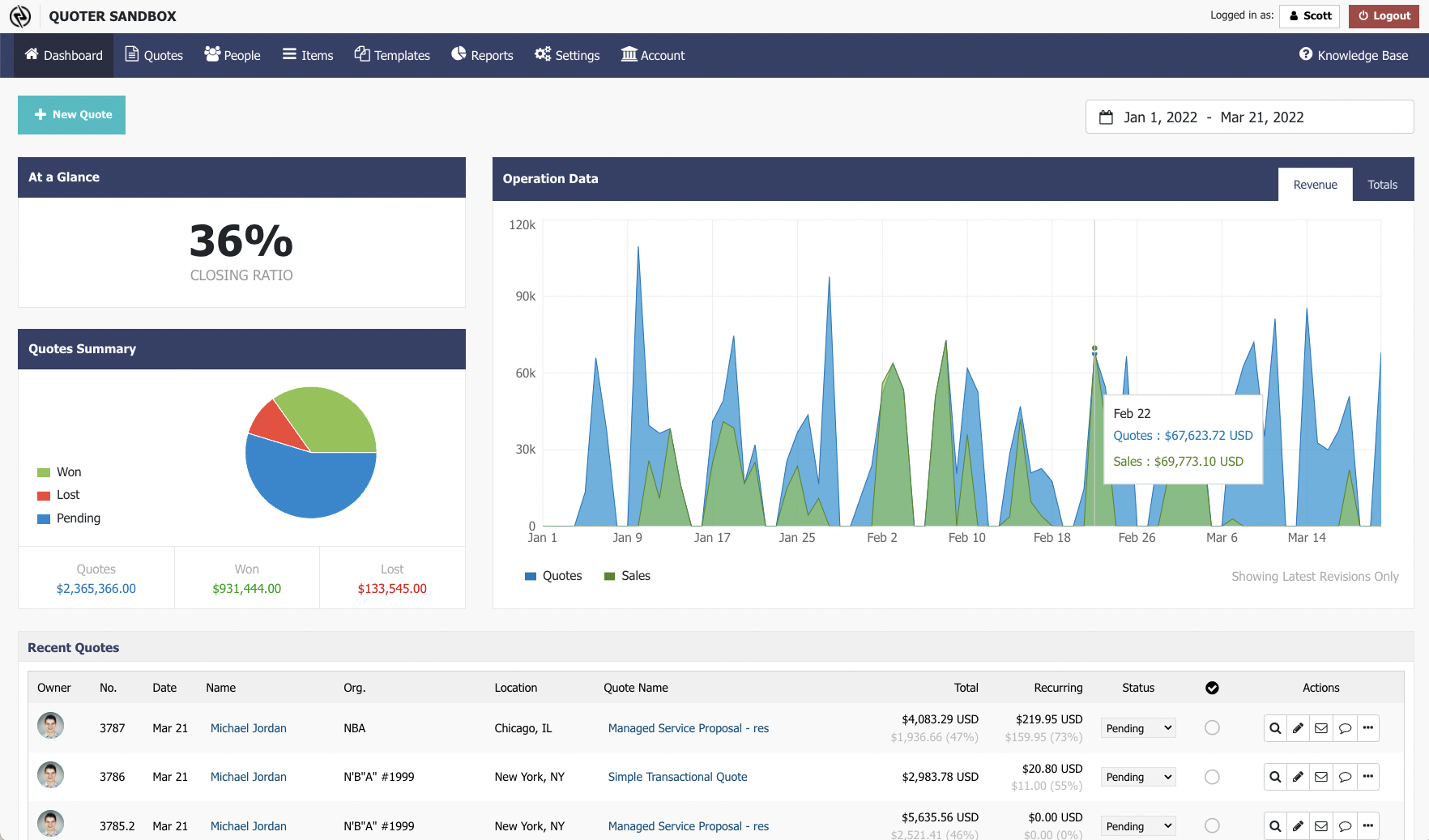1429x840 pixels.
Task: Open more actions for quote 3786
Action: 1368,777
